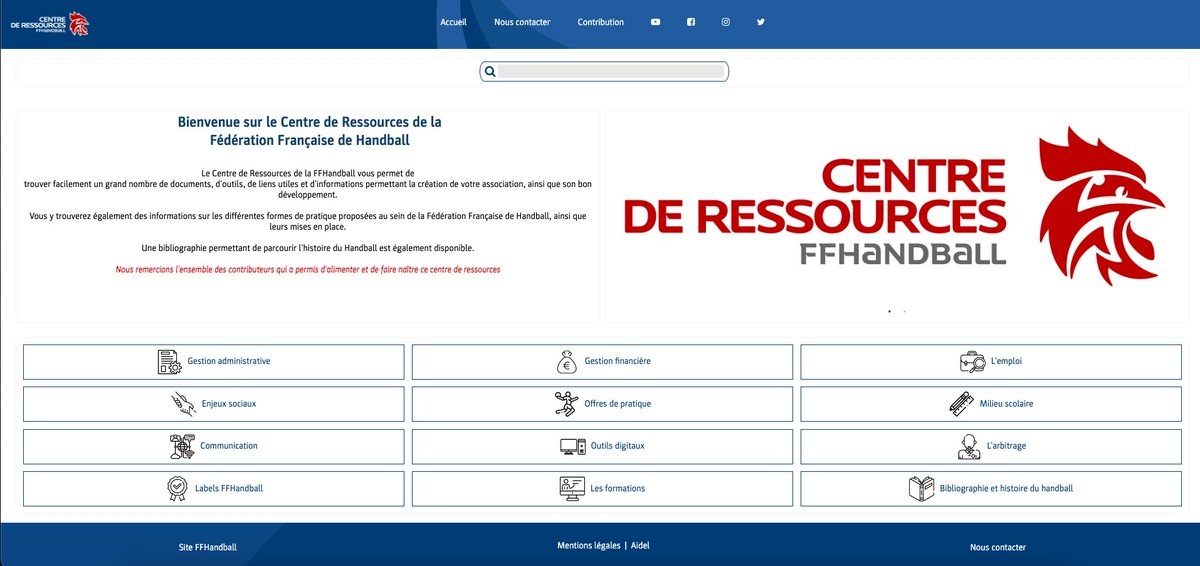The height and width of the screenshot is (566, 1200).
Task: Open the Twitter social icon
Action: (761, 22)
